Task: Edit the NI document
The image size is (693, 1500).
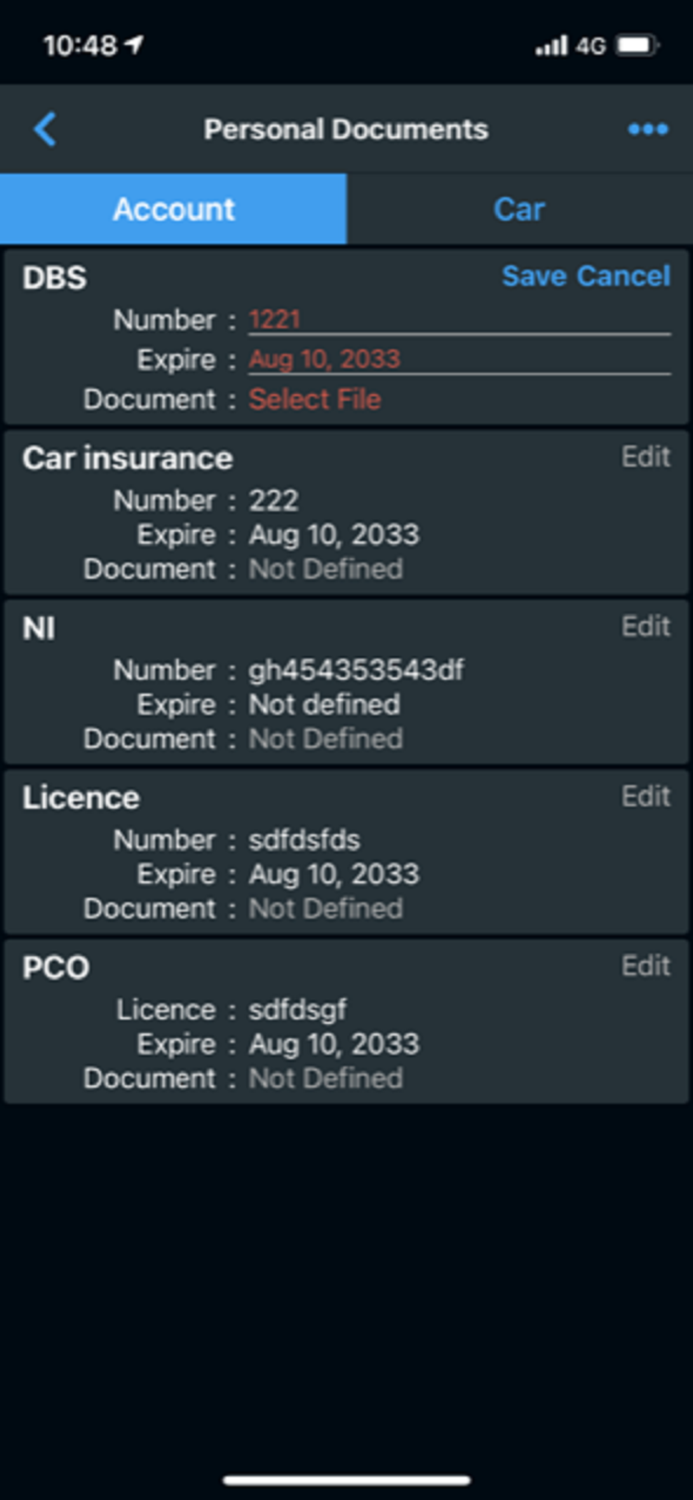Action: click(x=645, y=626)
